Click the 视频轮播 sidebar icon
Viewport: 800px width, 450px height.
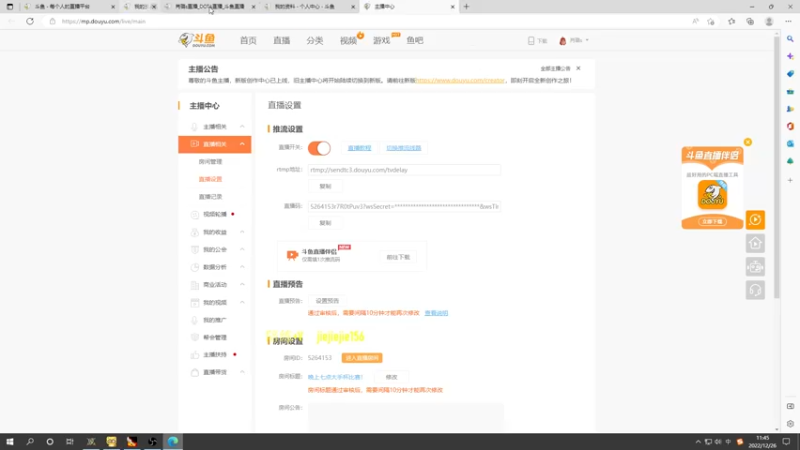click(194, 214)
